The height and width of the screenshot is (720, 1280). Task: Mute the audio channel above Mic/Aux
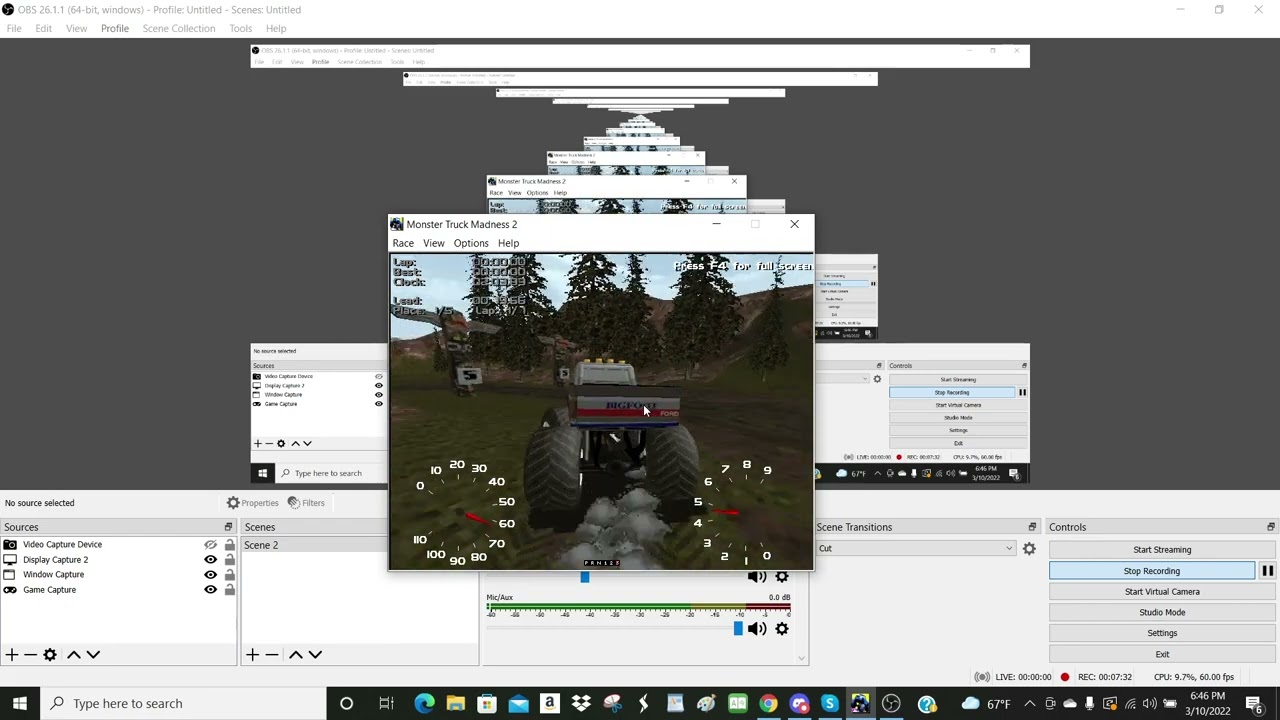pos(757,577)
